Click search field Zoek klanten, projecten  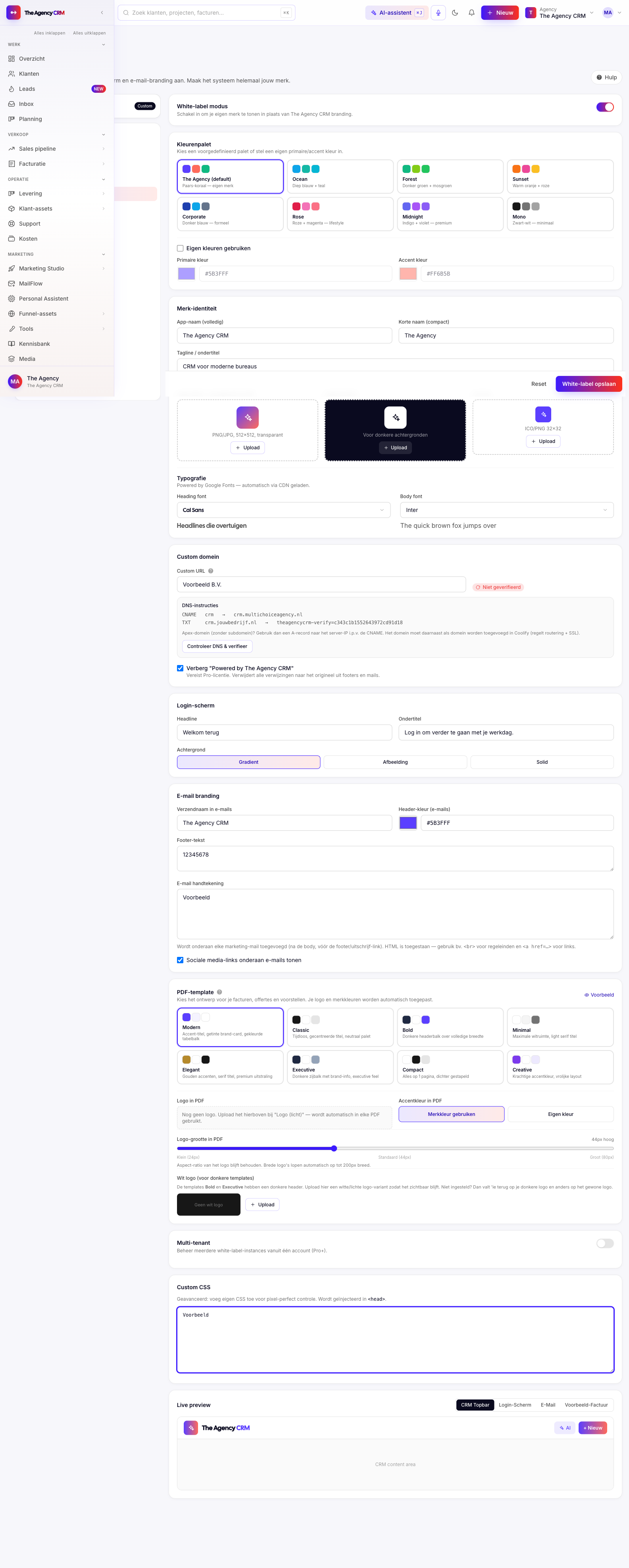point(206,13)
